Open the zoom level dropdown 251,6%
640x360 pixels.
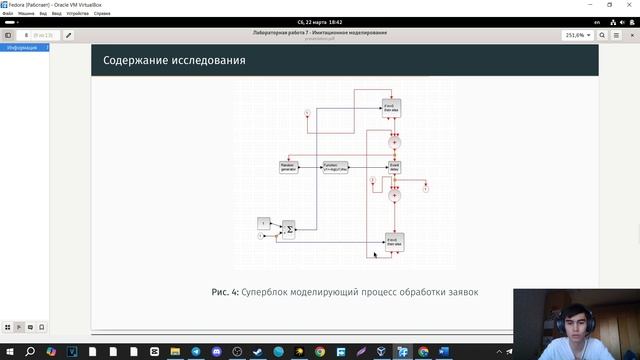click(x=578, y=36)
